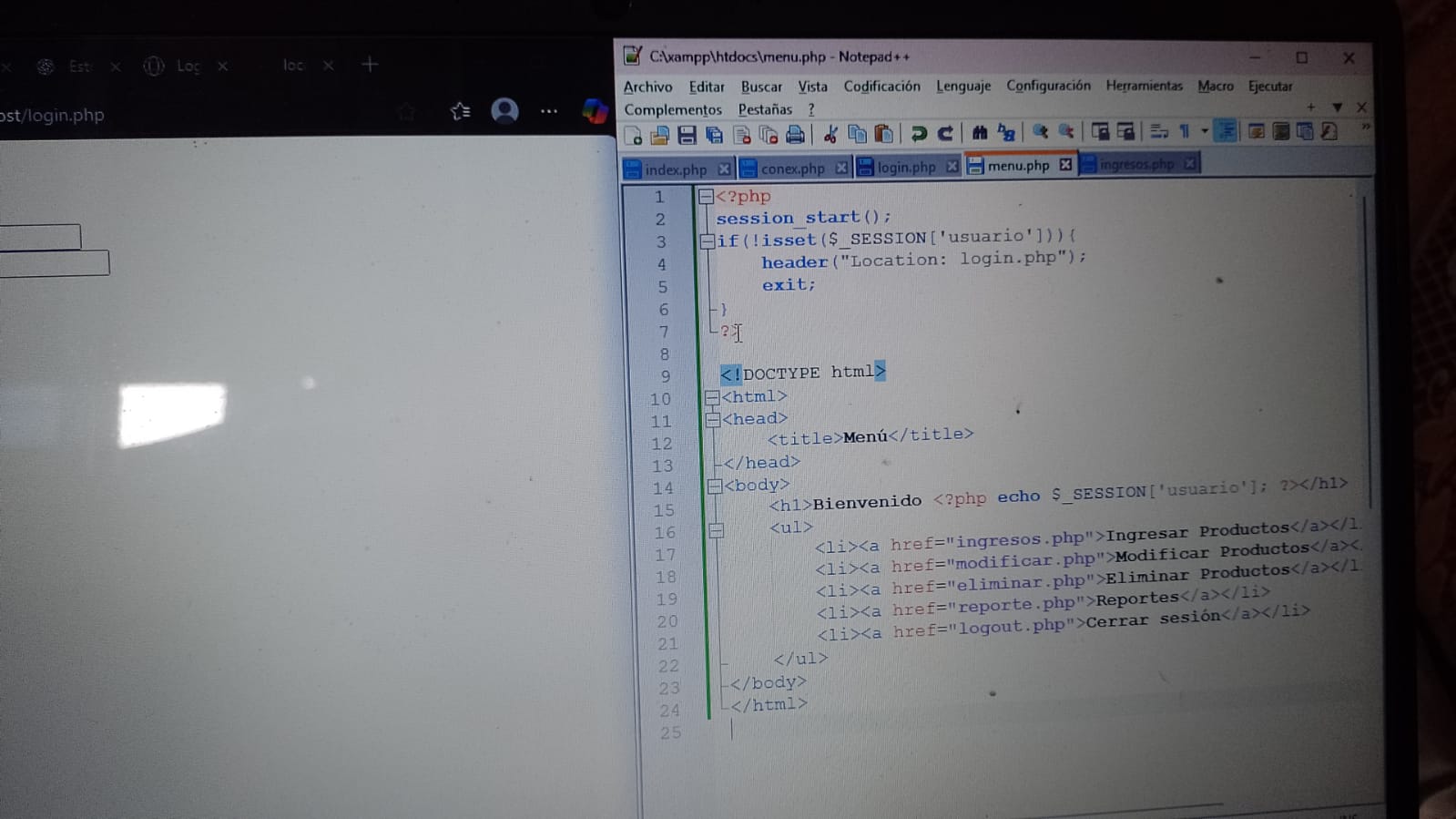Image resolution: width=1456 pixels, height=819 pixels.
Task: Click the Cut scissors icon
Action: click(830, 135)
